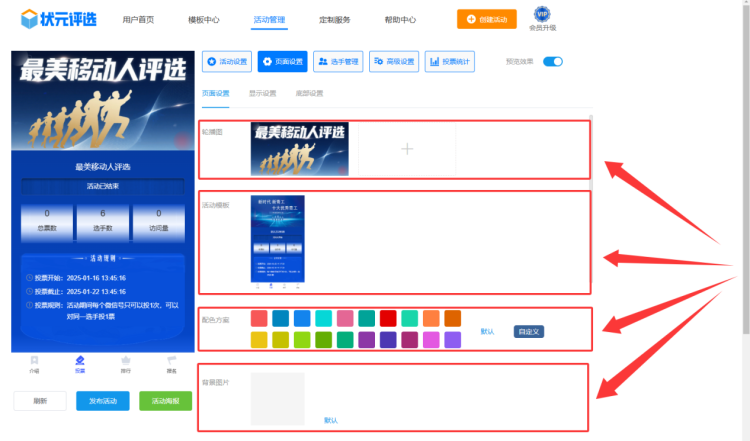Tap the 报名 flag icon in preview
This screenshot has height=441, width=750.
tap(171, 363)
